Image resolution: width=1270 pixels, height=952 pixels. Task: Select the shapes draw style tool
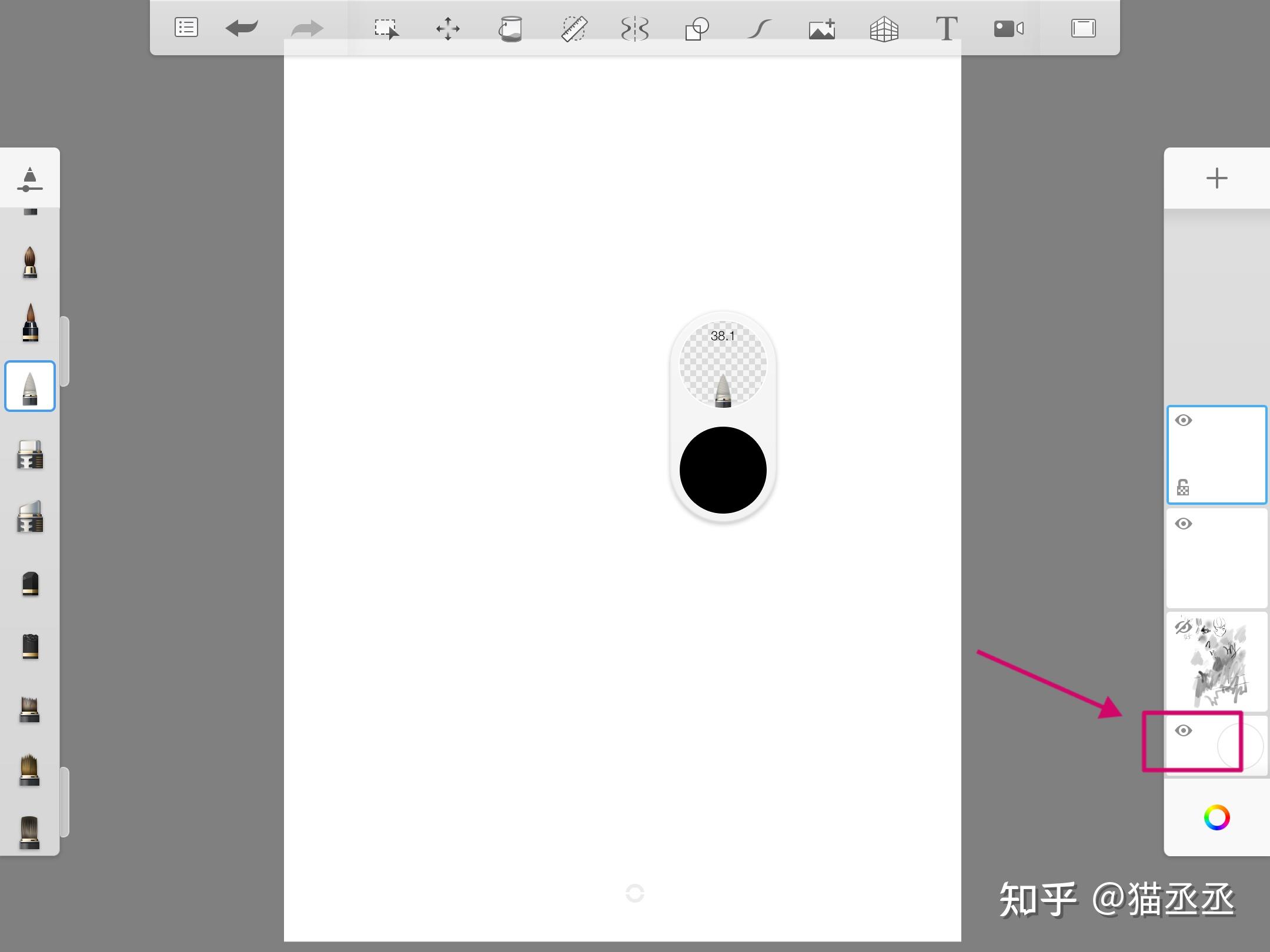[697, 28]
